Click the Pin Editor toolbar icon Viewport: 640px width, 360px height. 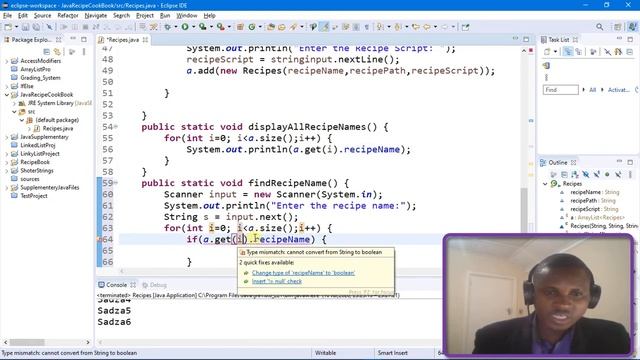465,27
